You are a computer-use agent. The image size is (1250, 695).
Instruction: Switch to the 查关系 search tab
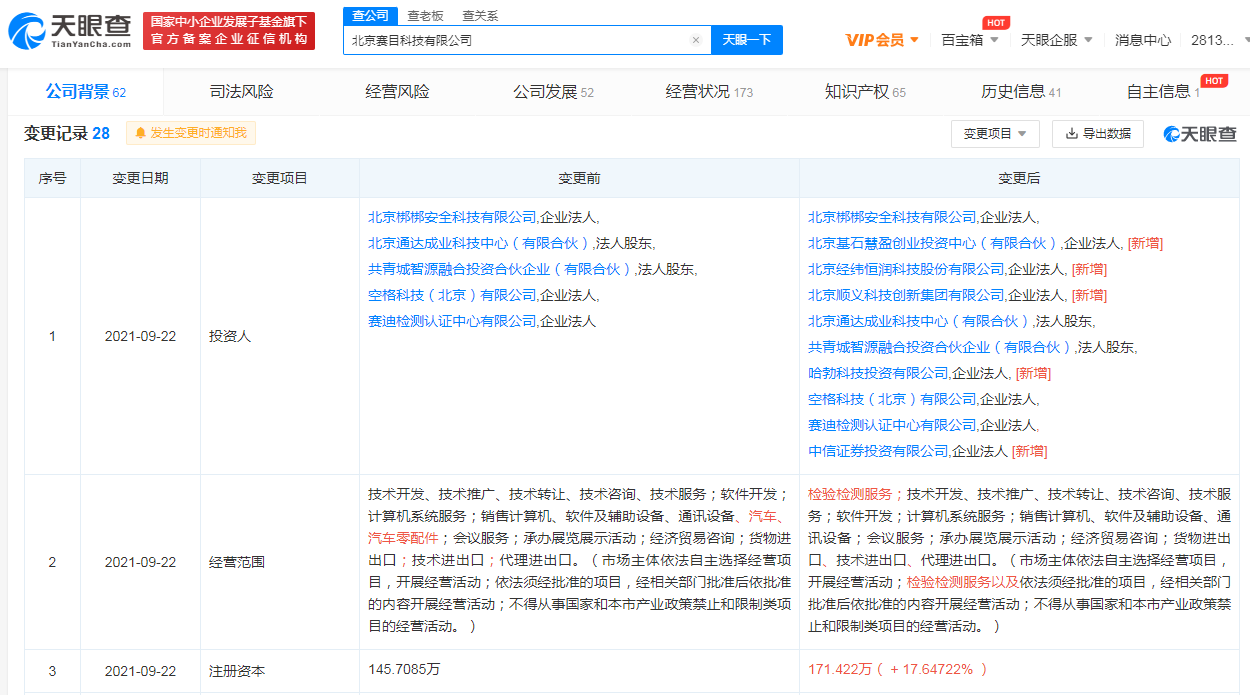pos(480,16)
